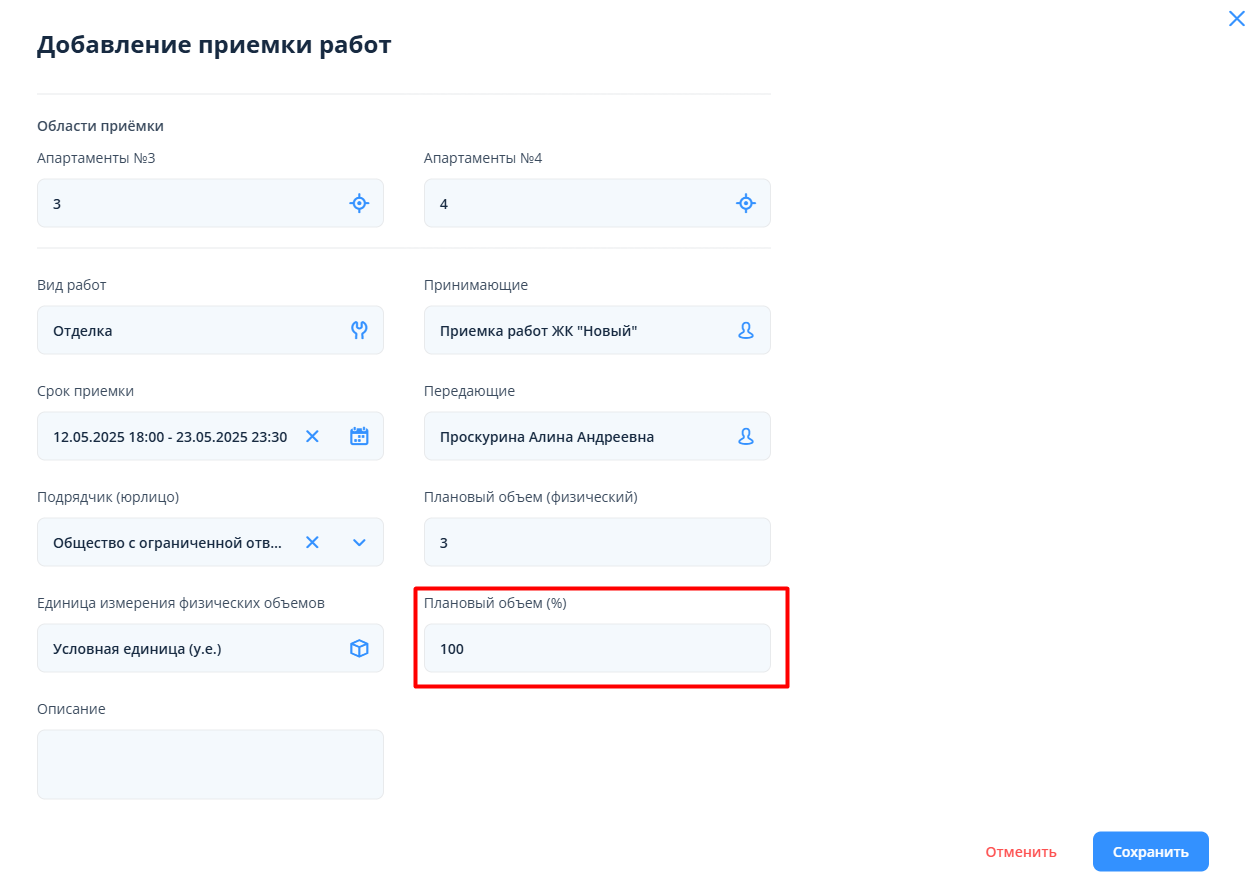Viewport: 1255px width, 887px height.
Task: Open calendar icon in Срок приемки field
Action: [359, 437]
